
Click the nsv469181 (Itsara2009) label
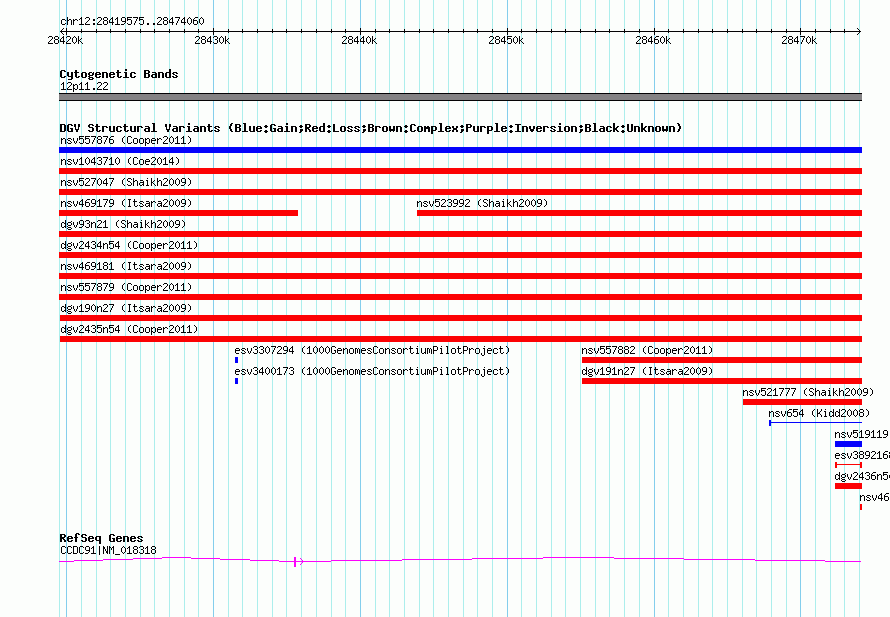click(x=126, y=266)
